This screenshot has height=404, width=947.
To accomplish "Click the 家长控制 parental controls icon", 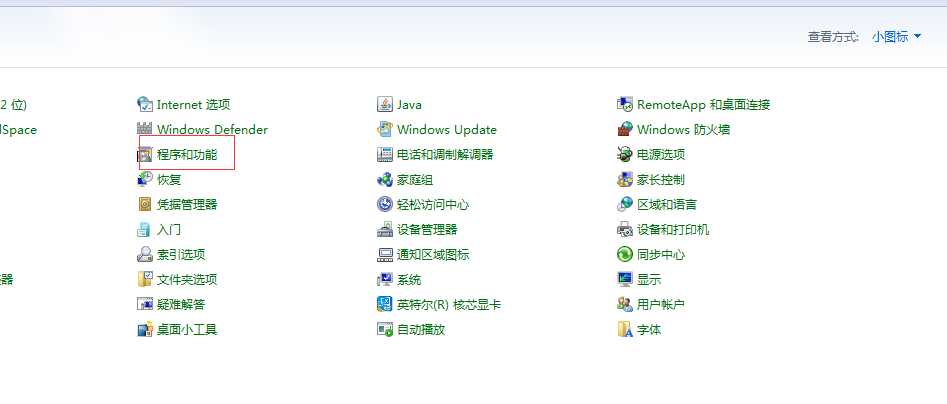I will click(624, 179).
